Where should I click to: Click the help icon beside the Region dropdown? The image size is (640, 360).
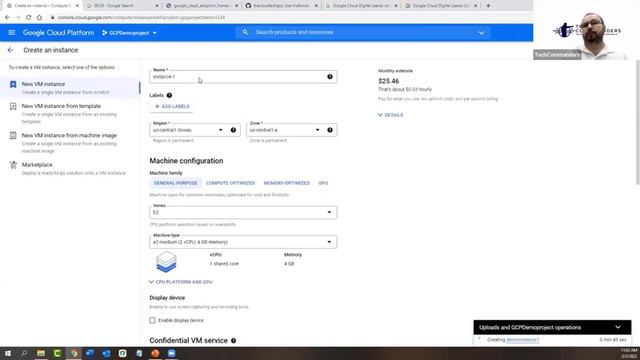pos(233,130)
